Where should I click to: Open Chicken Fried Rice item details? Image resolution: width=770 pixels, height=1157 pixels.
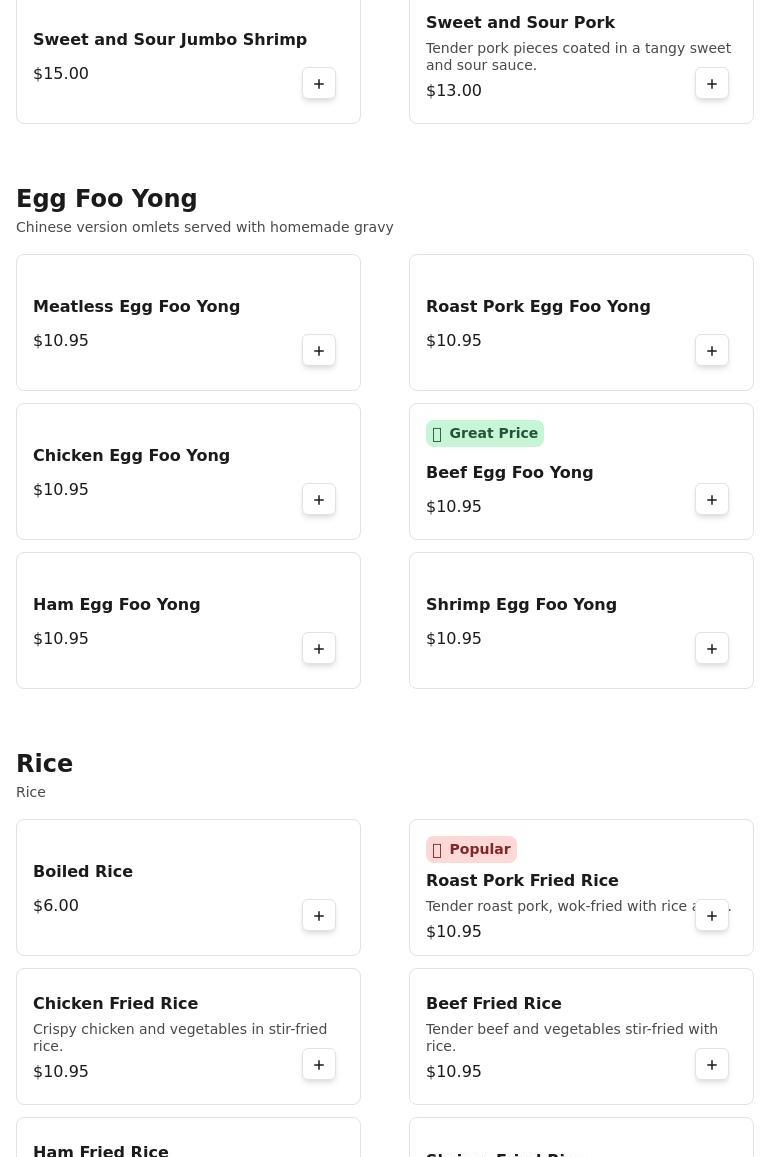(x=116, y=1003)
